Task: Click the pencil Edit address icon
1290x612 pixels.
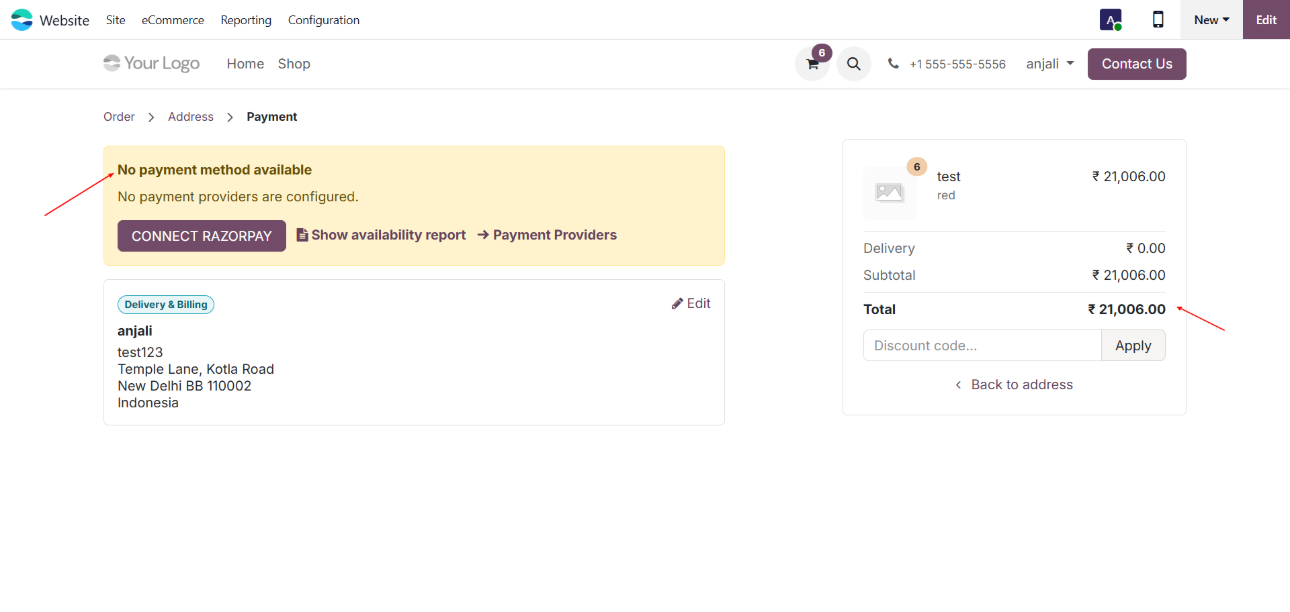Action: pyautogui.click(x=677, y=304)
